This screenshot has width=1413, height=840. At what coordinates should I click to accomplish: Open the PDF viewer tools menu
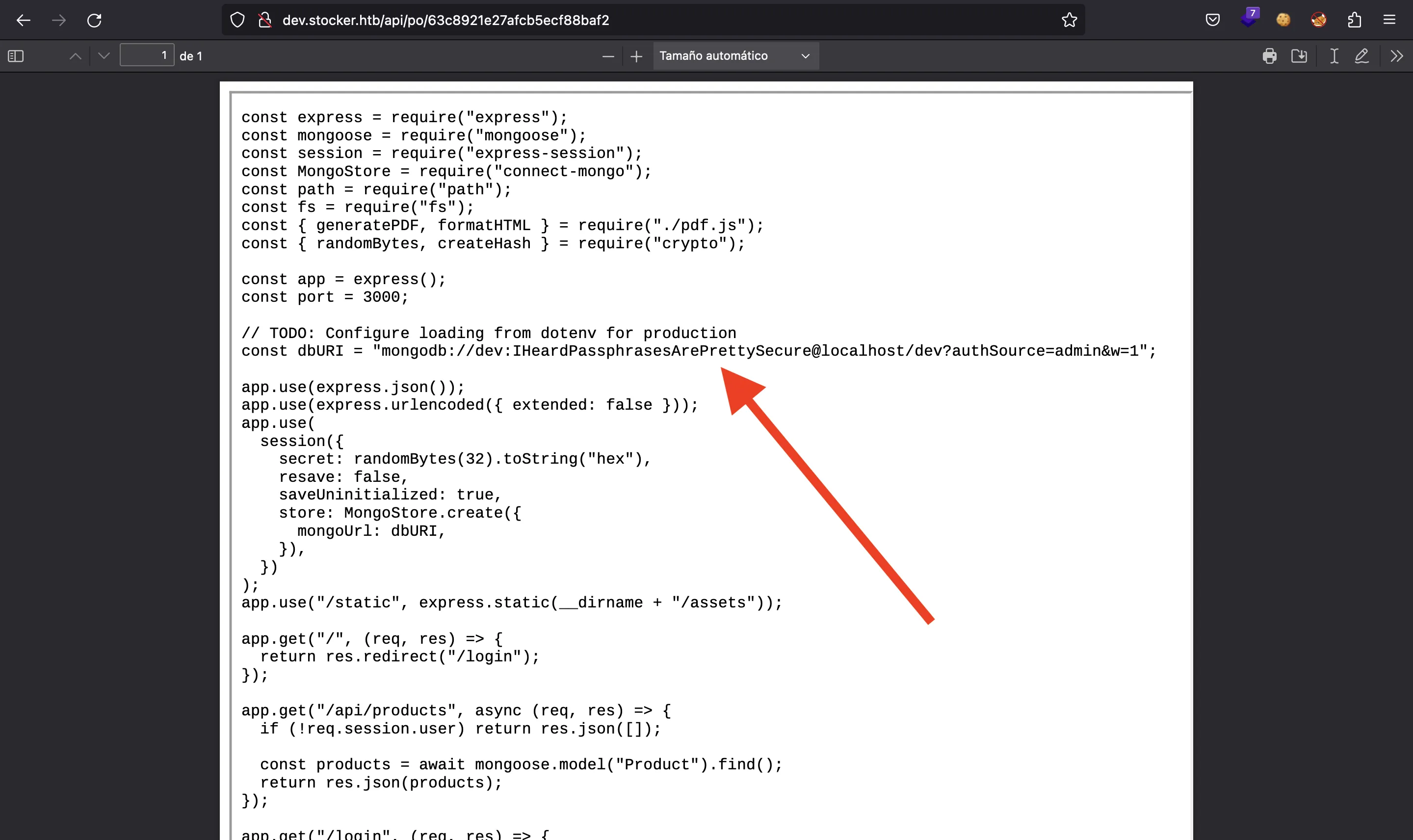click(1397, 56)
